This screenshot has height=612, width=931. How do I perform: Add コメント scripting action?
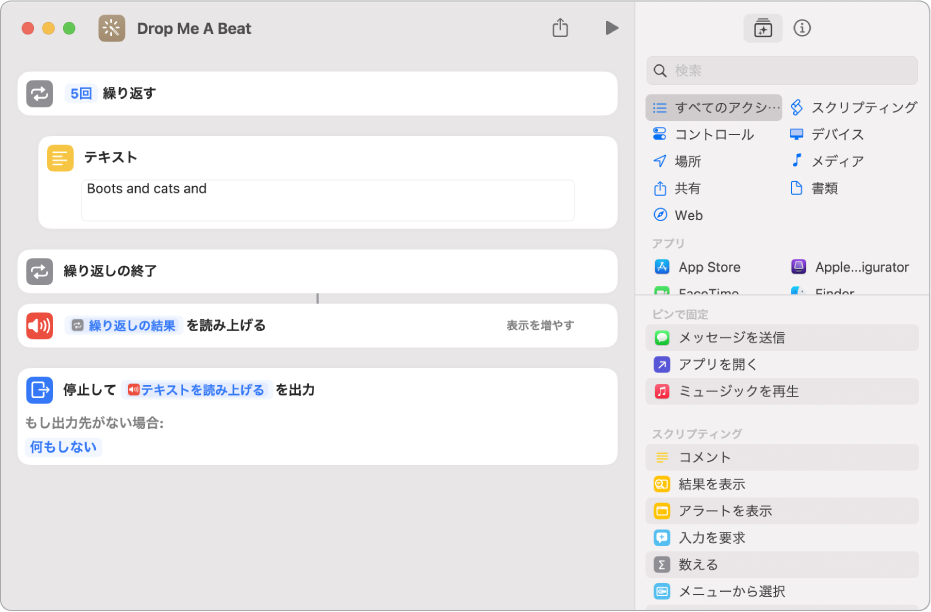pos(782,458)
